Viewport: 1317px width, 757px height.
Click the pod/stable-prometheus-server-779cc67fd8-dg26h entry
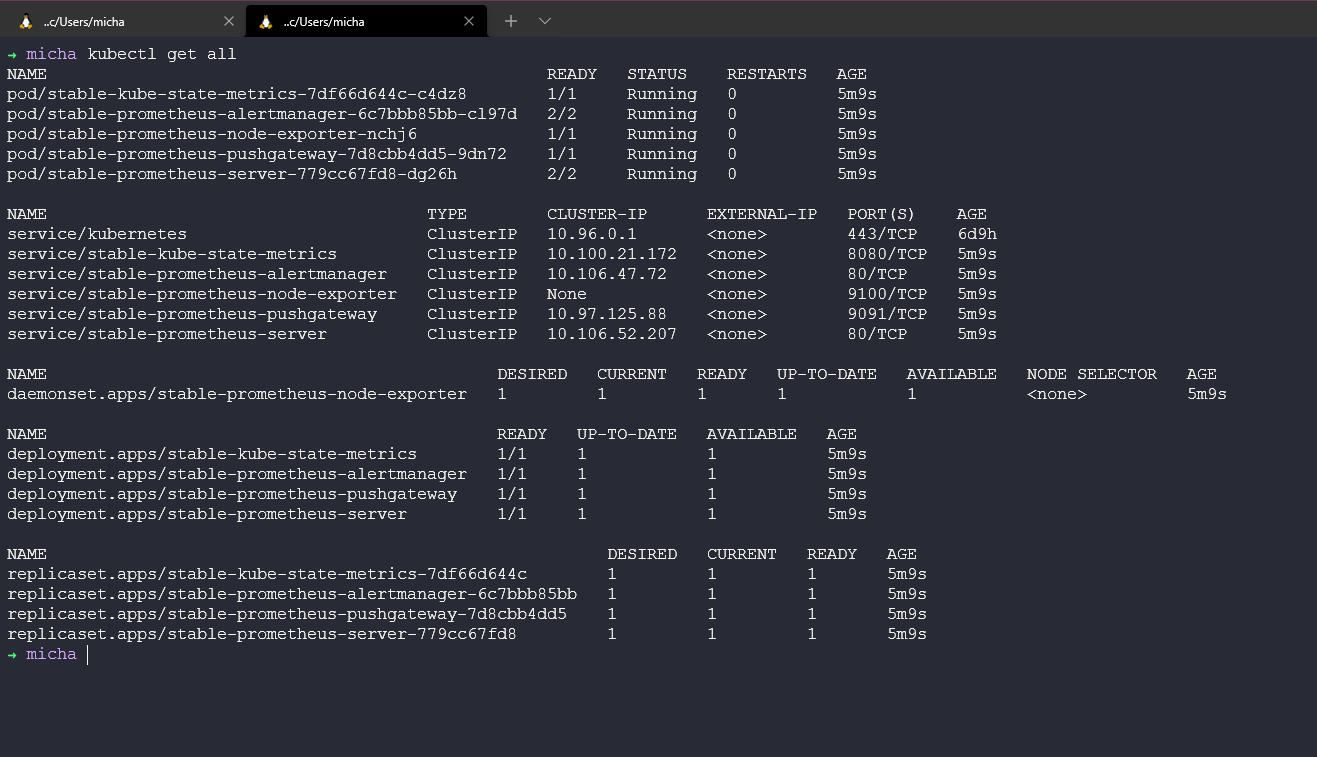[x=231, y=174]
